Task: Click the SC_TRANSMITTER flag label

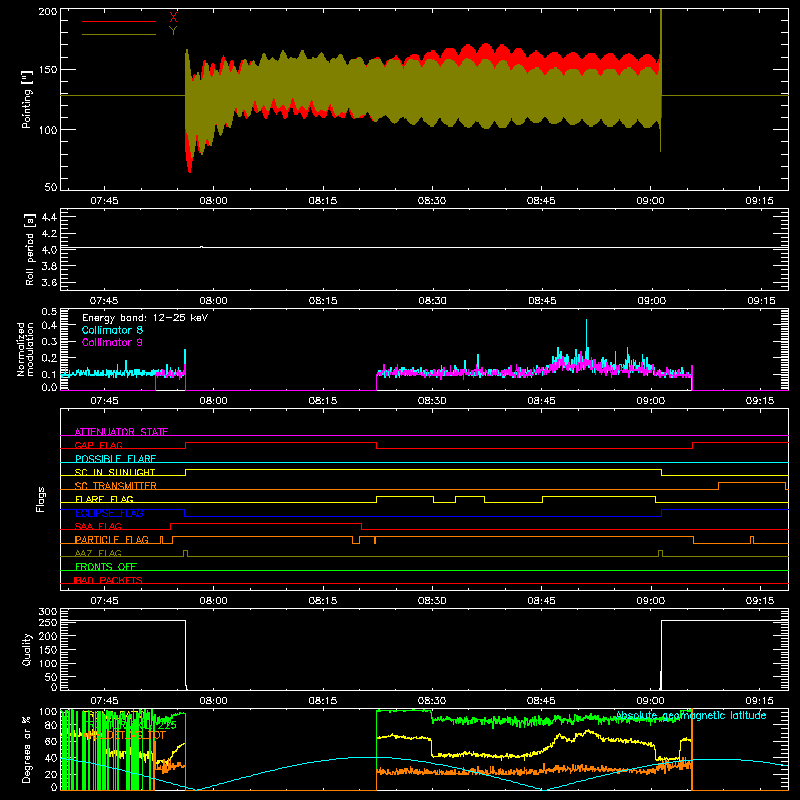Action: coord(116,486)
